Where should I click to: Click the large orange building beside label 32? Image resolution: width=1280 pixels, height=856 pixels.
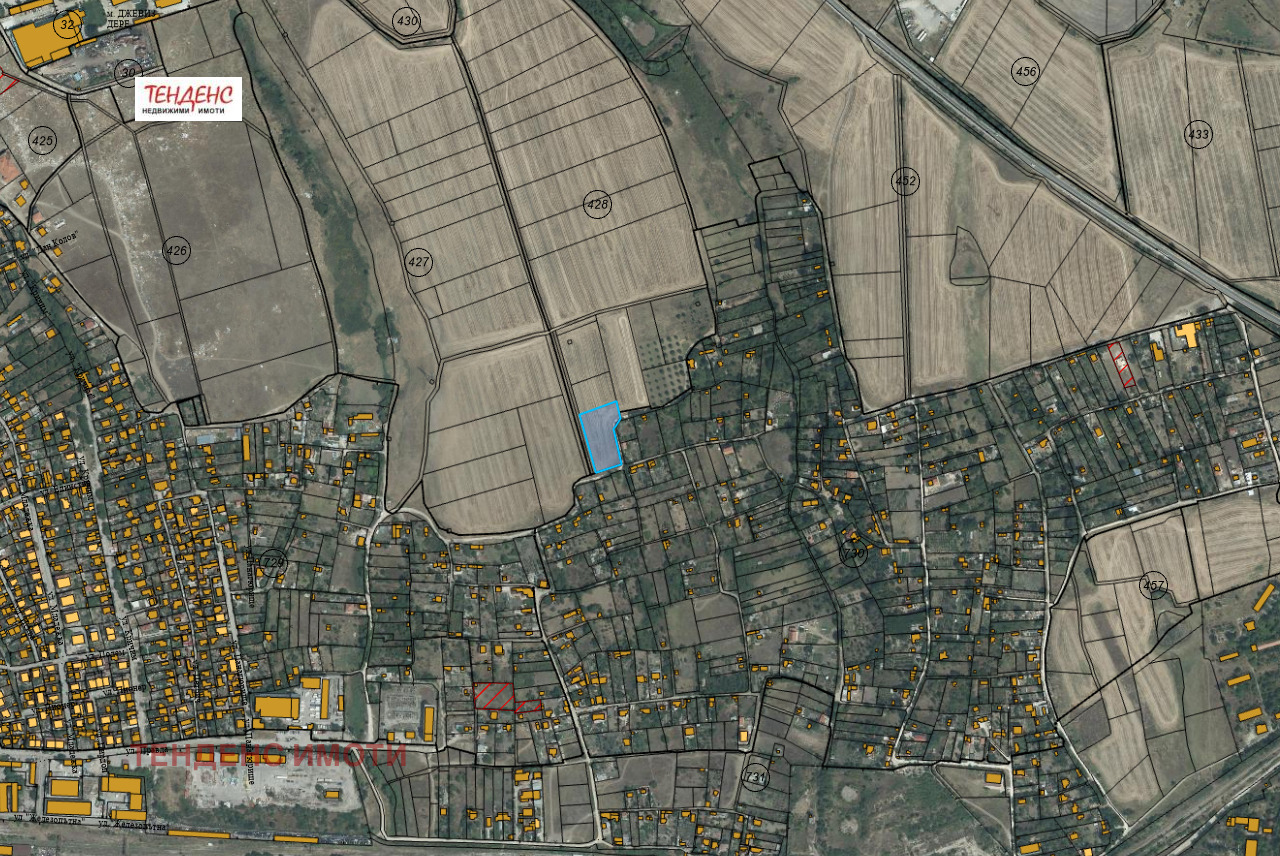coord(38,42)
